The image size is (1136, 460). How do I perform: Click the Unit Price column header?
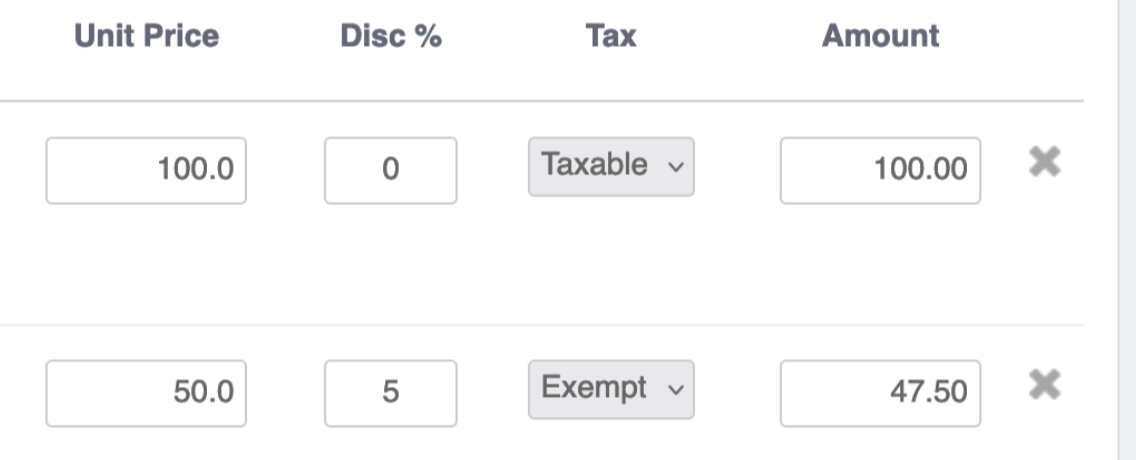146,35
